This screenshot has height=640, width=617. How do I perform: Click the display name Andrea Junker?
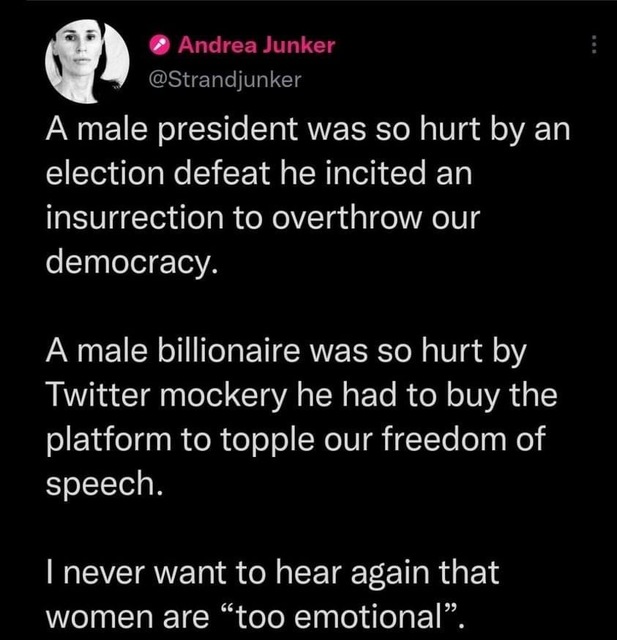point(256,45)
